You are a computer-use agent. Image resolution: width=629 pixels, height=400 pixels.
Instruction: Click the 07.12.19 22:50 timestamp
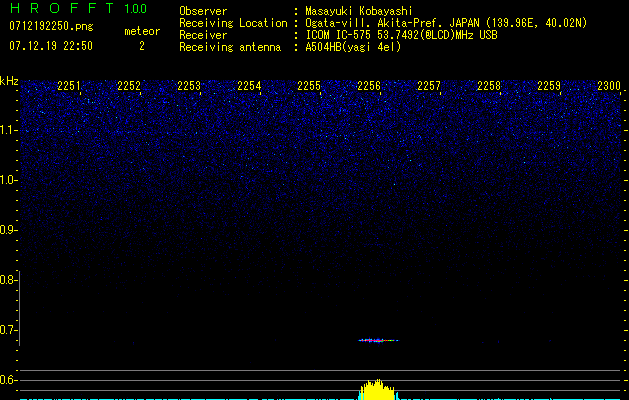tap(50, 46)
